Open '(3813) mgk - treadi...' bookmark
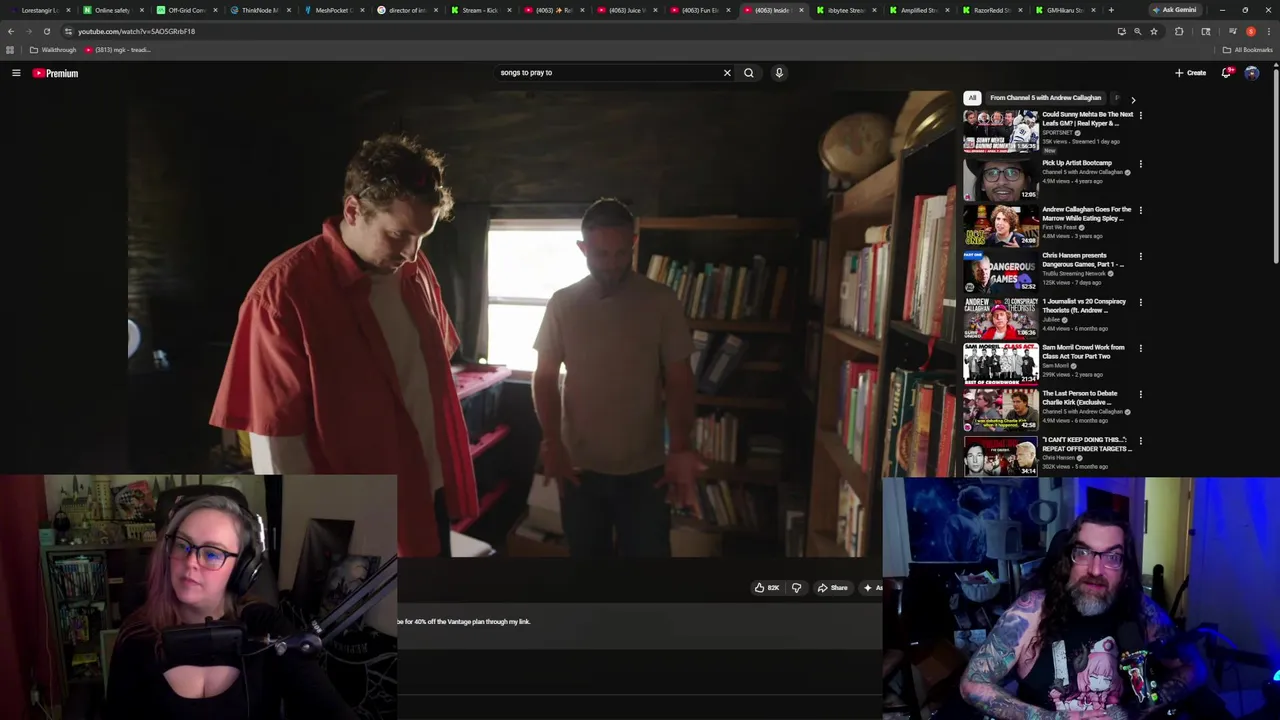 pyautogui.click(x=117, y=50)
